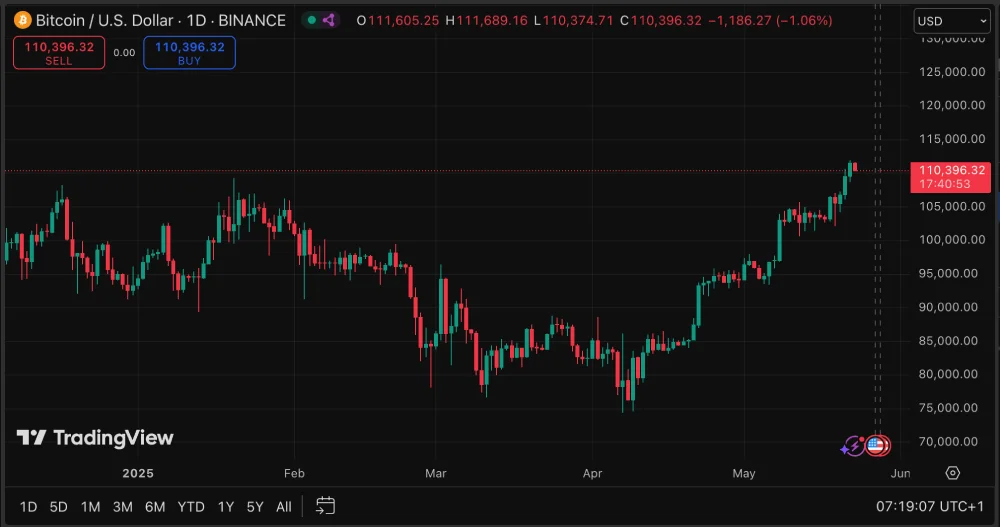
Task: Click the 0.00 spread value
Action: (x=124, y=52)
